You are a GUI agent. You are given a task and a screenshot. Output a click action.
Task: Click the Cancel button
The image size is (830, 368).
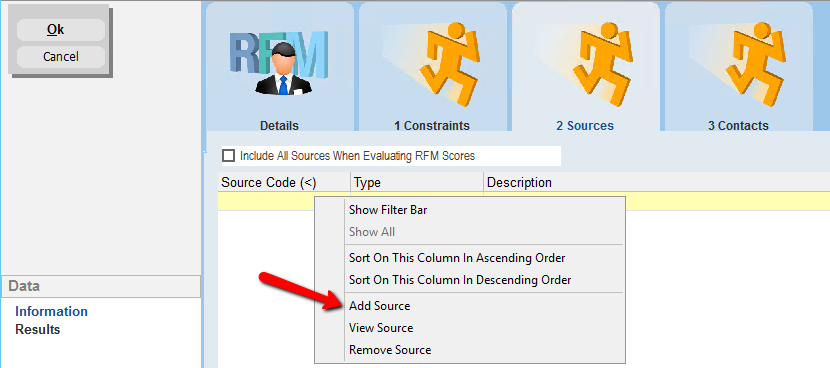coord(61,57)
